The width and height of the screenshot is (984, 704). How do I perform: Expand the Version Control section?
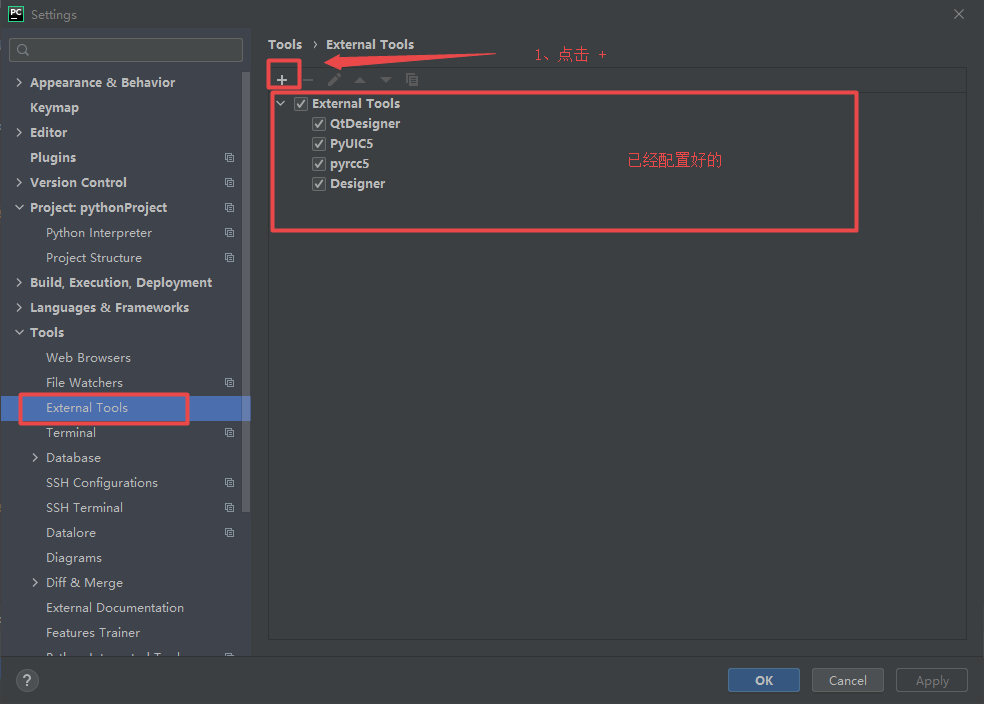[18, 182]
